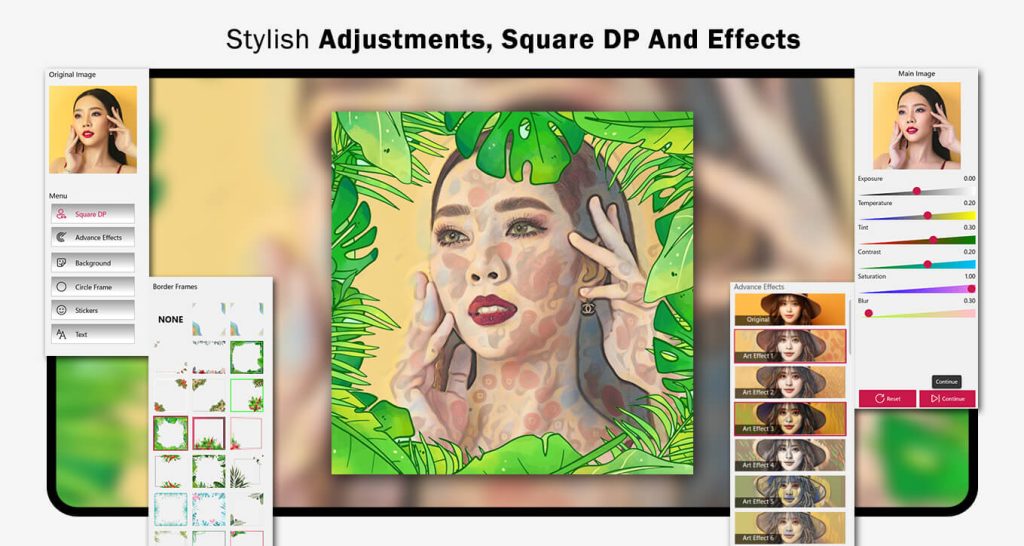The image size is (1024, 546).
Task: Select the Background menu icon
Action: click(x=61, y=263)
